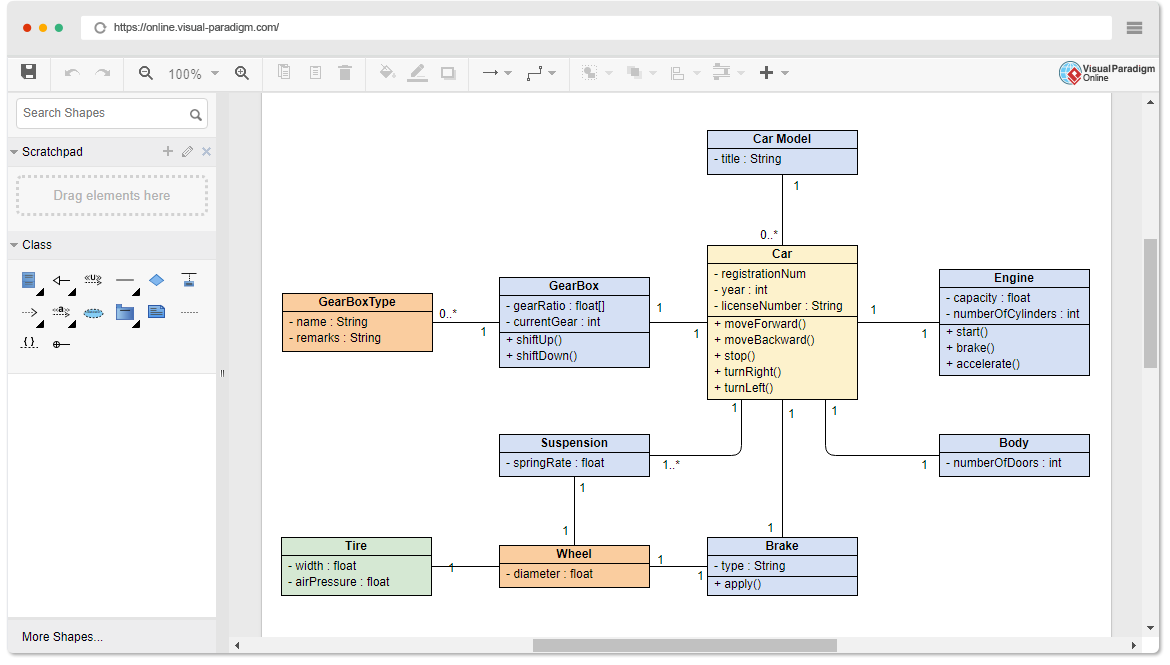Viewport: 1170px width, 665px height.
Task: Toggle the Shadow tool
Action: (x=448, y=72)
